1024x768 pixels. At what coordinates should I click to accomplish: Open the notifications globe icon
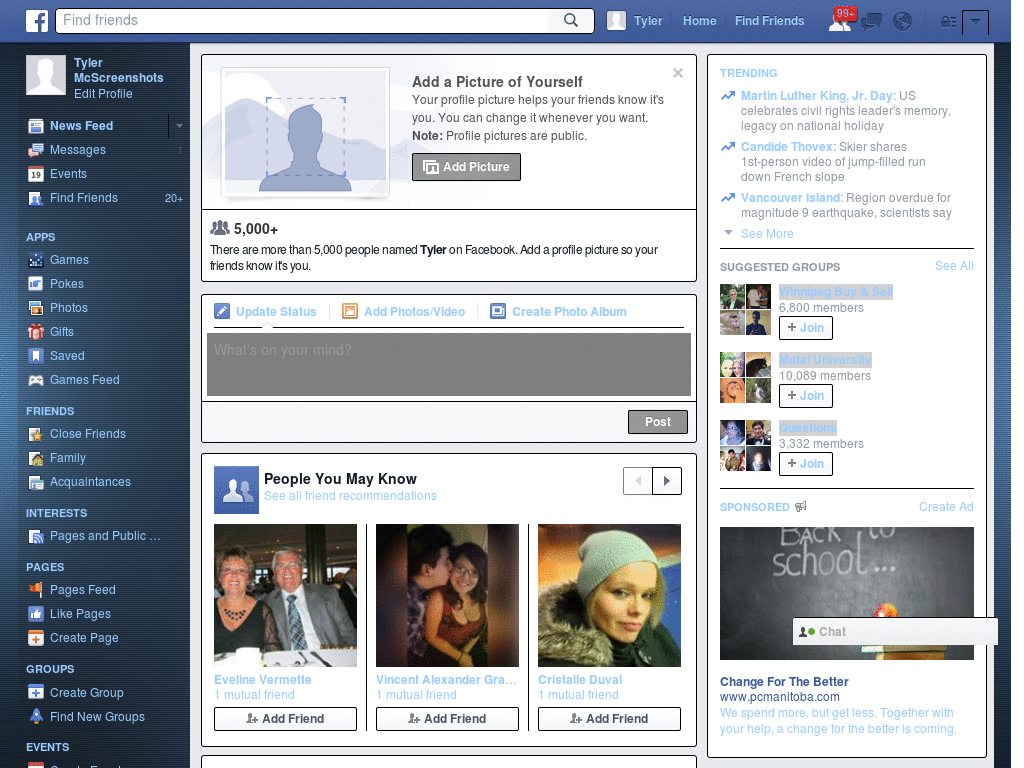903,22
